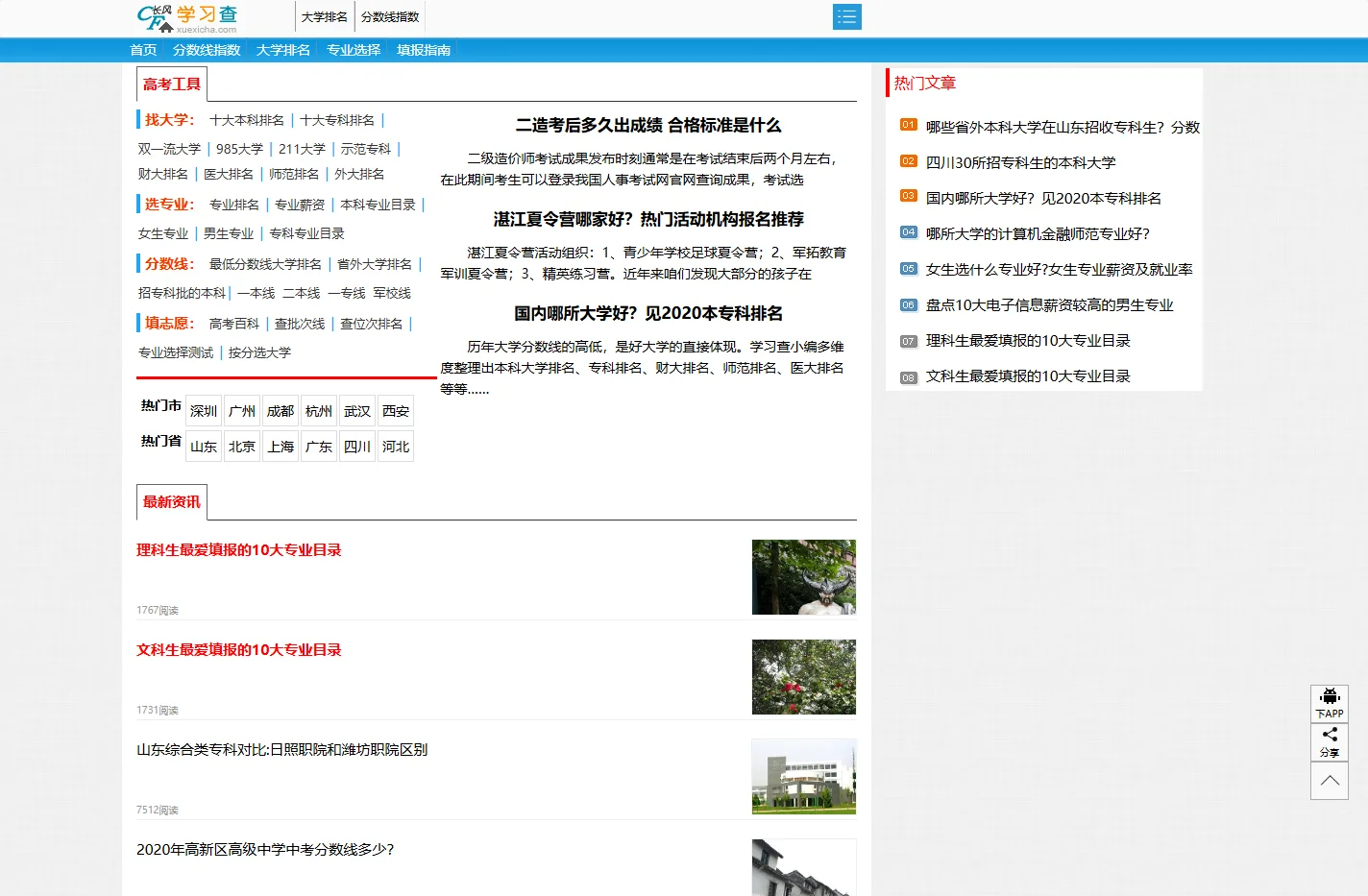Click the Android 下APP icon
The height and width of the screenshot is (896, 1368).
click(1330, 704)
